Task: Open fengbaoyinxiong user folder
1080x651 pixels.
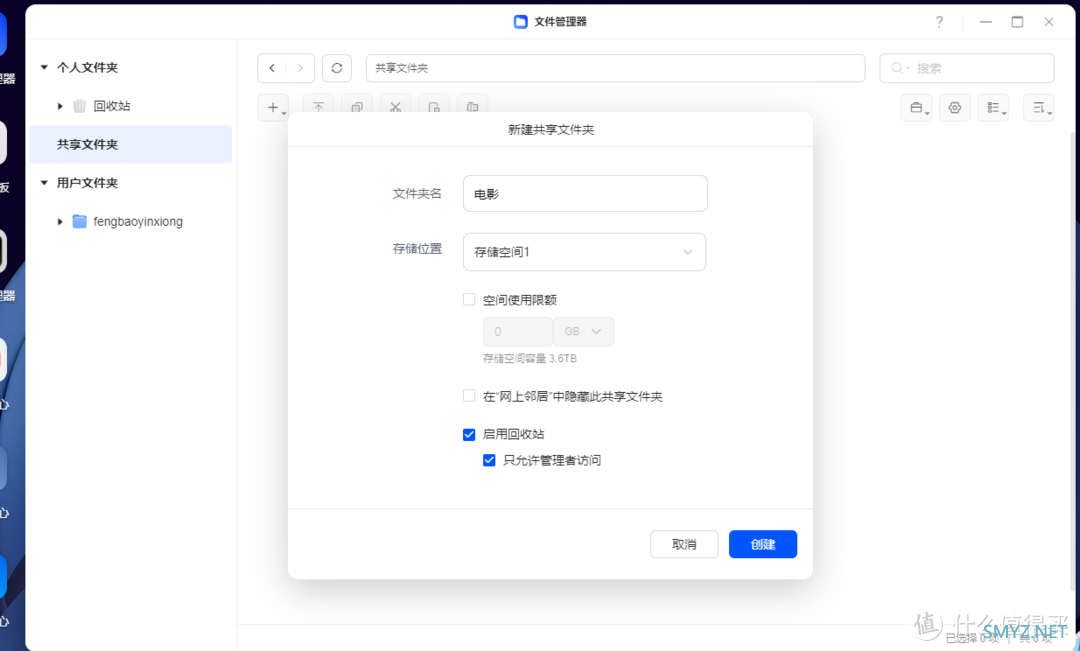Action: coord(138,221)
